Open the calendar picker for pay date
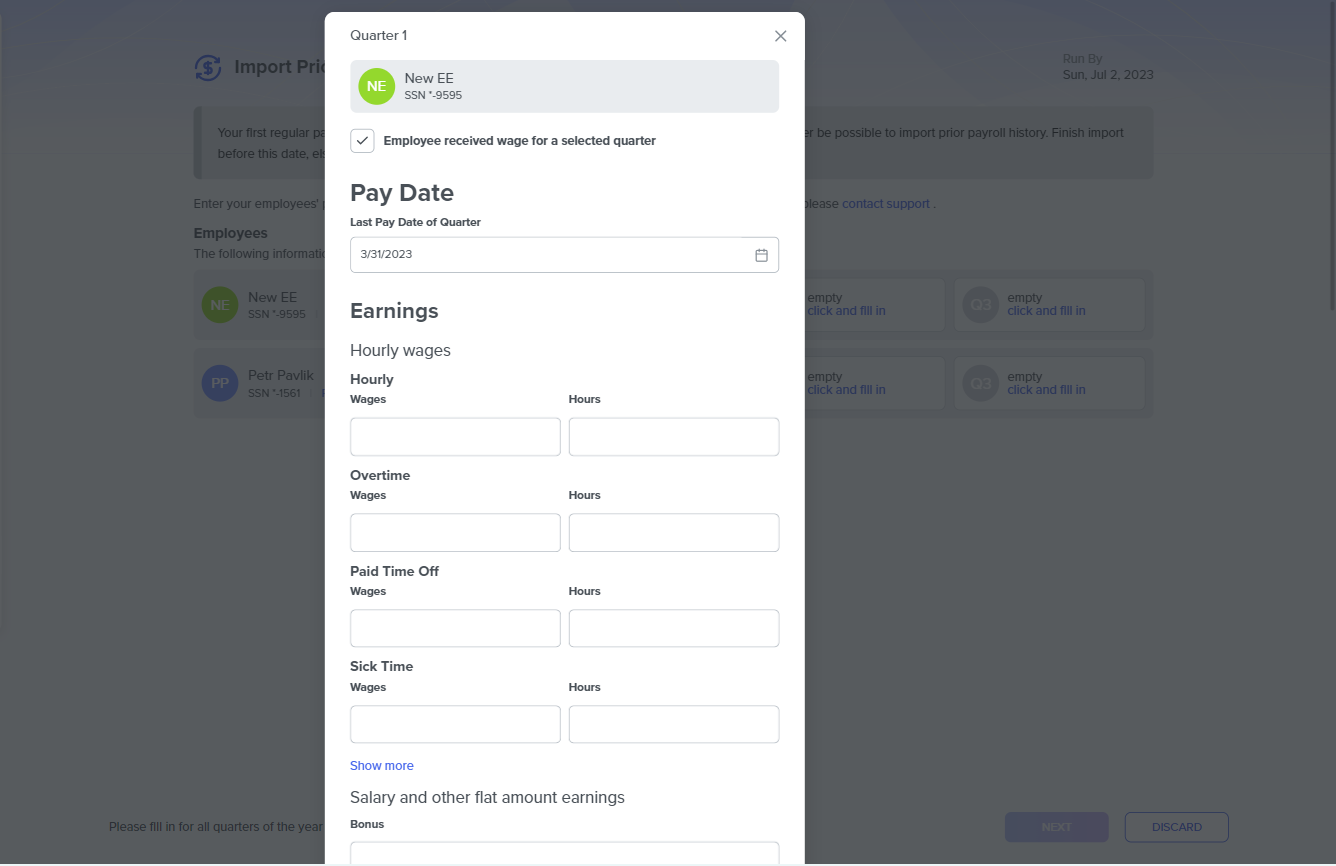 click(x=761, y=255)
